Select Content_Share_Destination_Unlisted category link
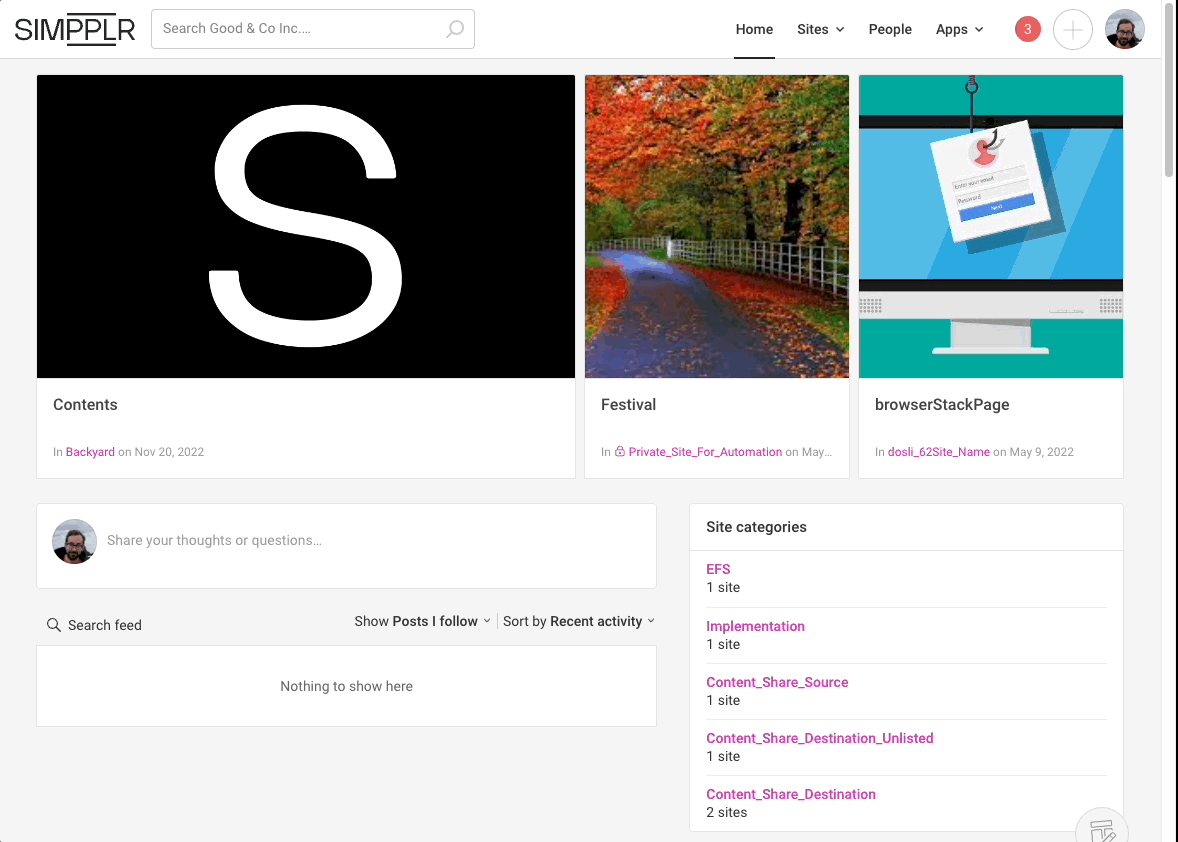 tap(819, 738)
